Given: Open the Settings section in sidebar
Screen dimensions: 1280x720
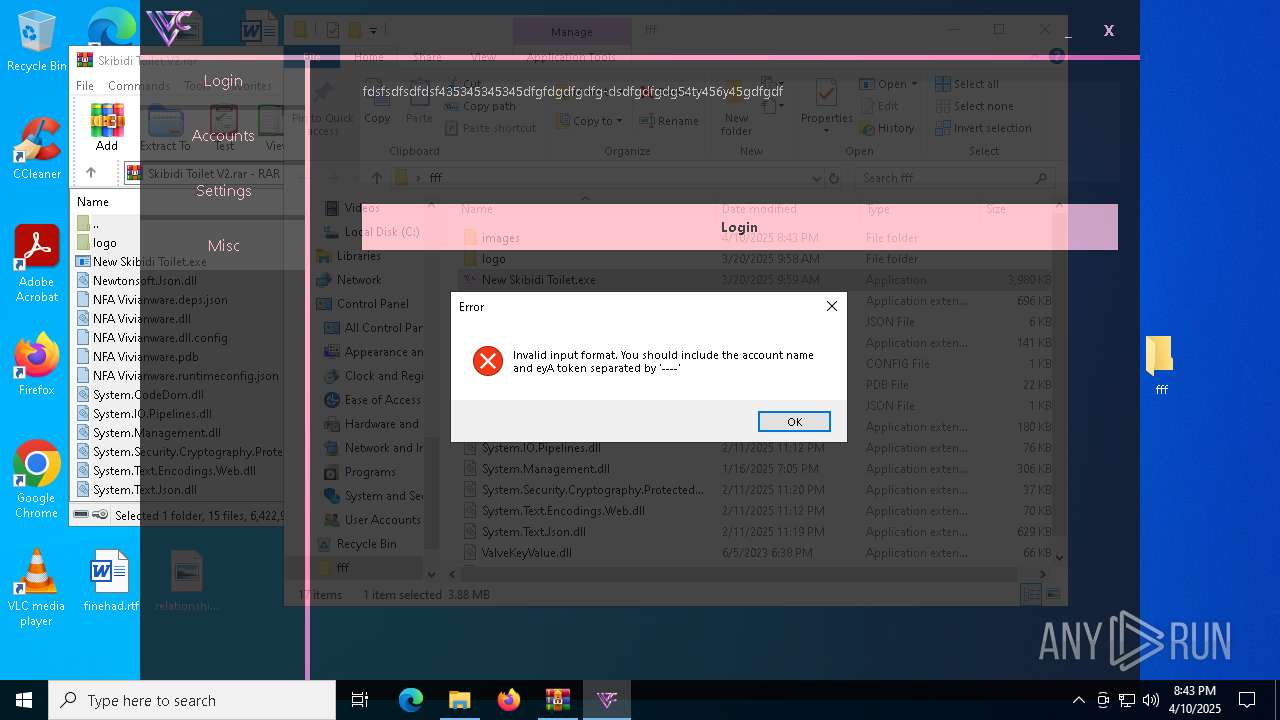Looking at the screenshot, I should point(223,191).
